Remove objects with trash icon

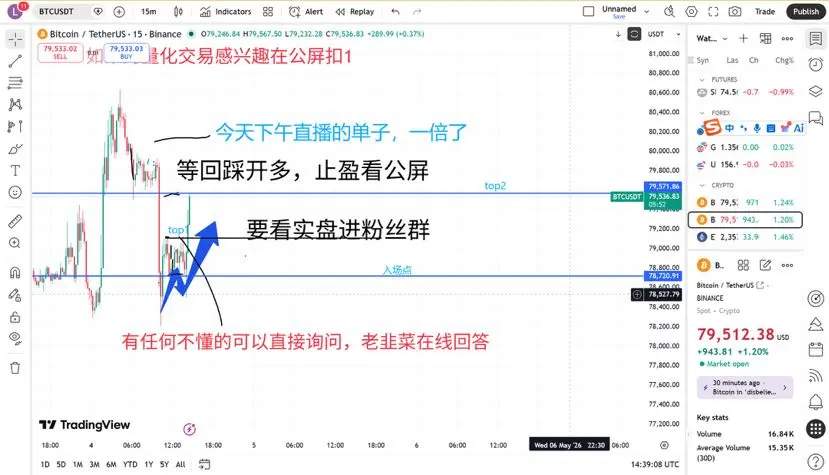tap(15, 368)
